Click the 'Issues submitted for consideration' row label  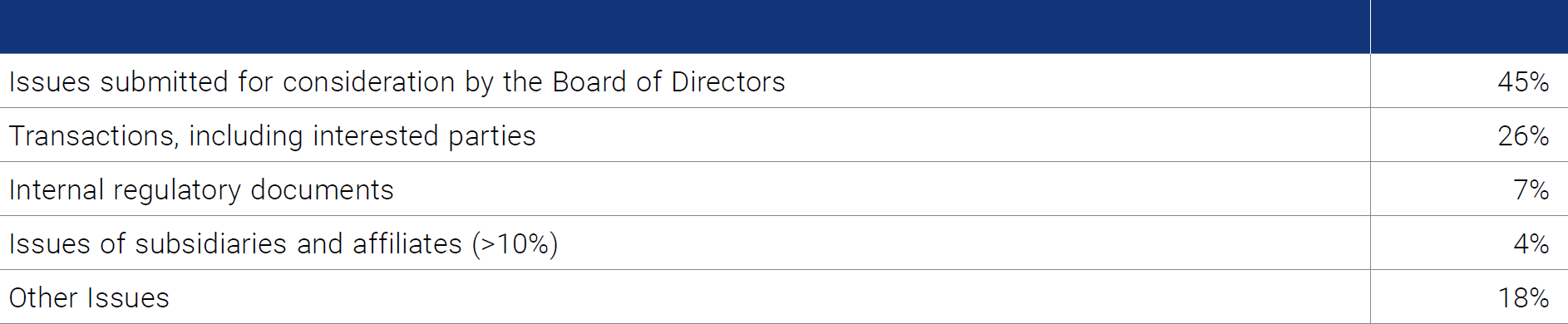[x=397, y=82]
